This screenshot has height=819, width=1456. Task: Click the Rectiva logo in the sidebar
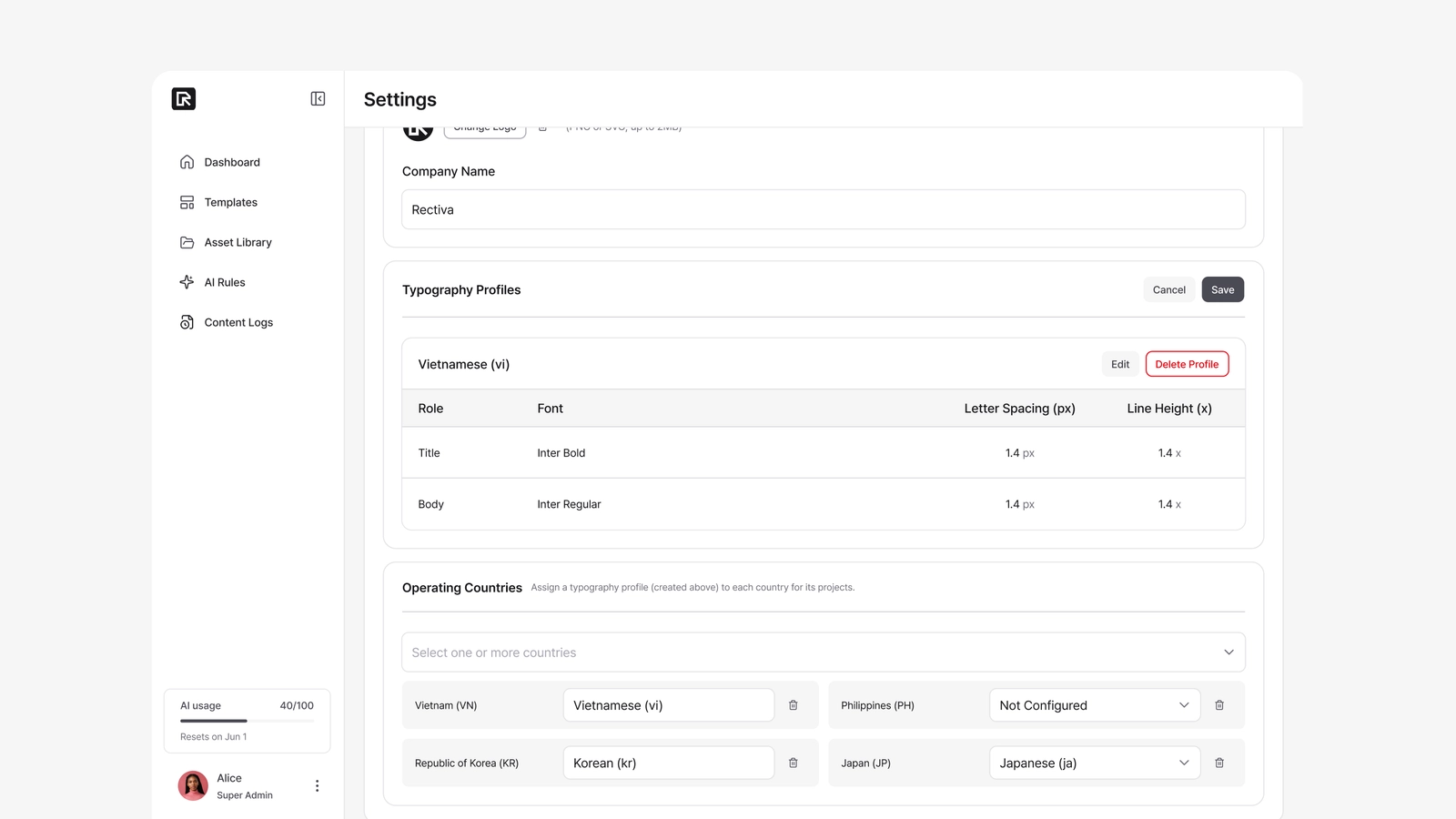pyautogui.click(x=184, y=98)
